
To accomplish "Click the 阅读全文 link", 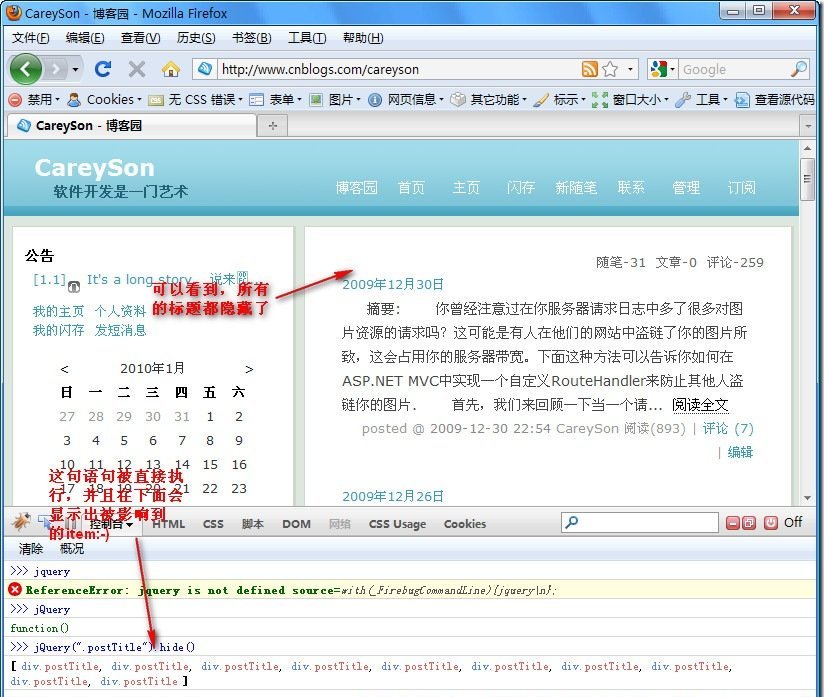I will click(x=700, y=405).
